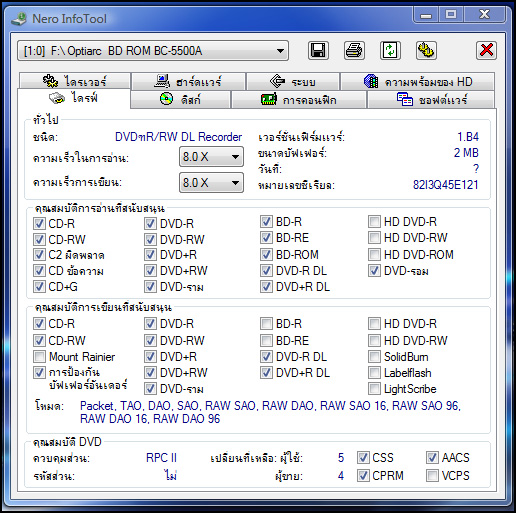
Task: Toggle CD+G read checkbox
Action: click(39, 286)
